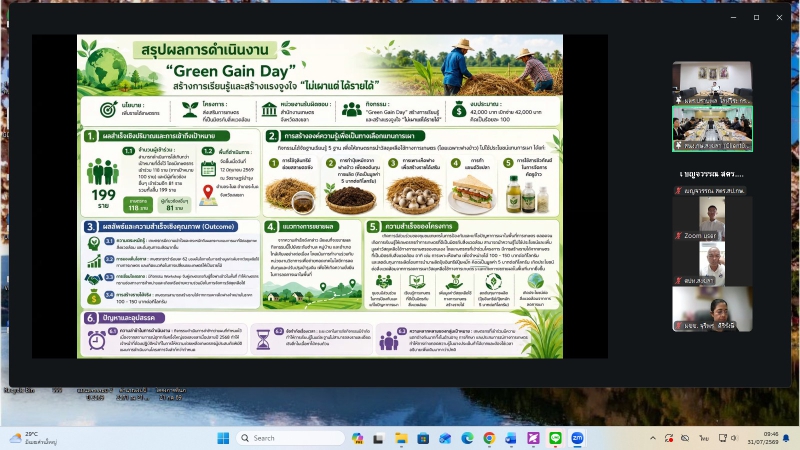The height and width of the screenshot is (450, 800).
Task: Open the Copilot icon in the taskbar
Action: click(357, 438)
